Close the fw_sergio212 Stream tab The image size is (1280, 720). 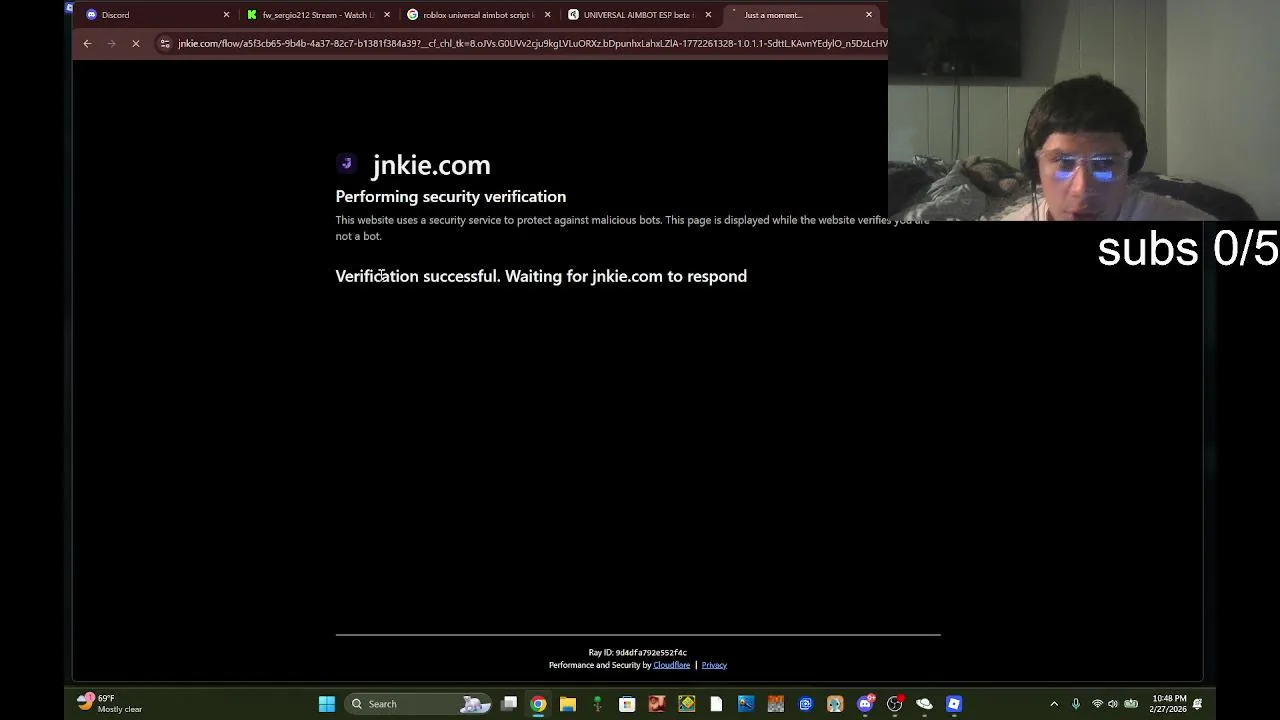(386, 15)
